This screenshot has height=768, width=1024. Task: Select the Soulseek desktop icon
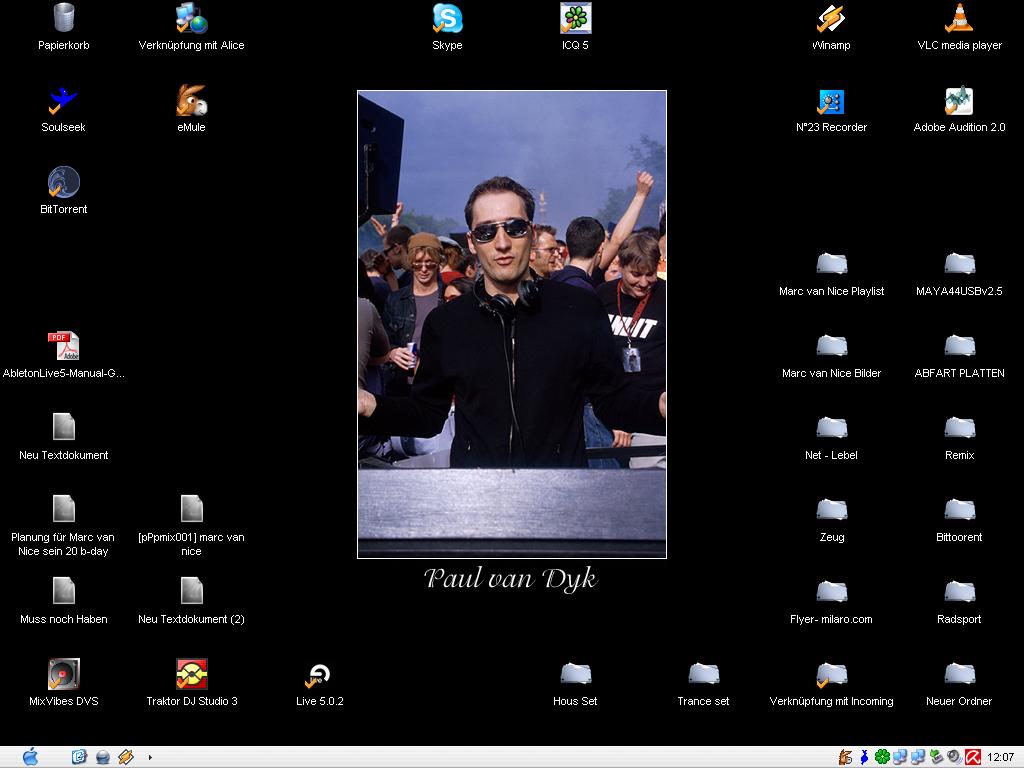coord(63,101)
